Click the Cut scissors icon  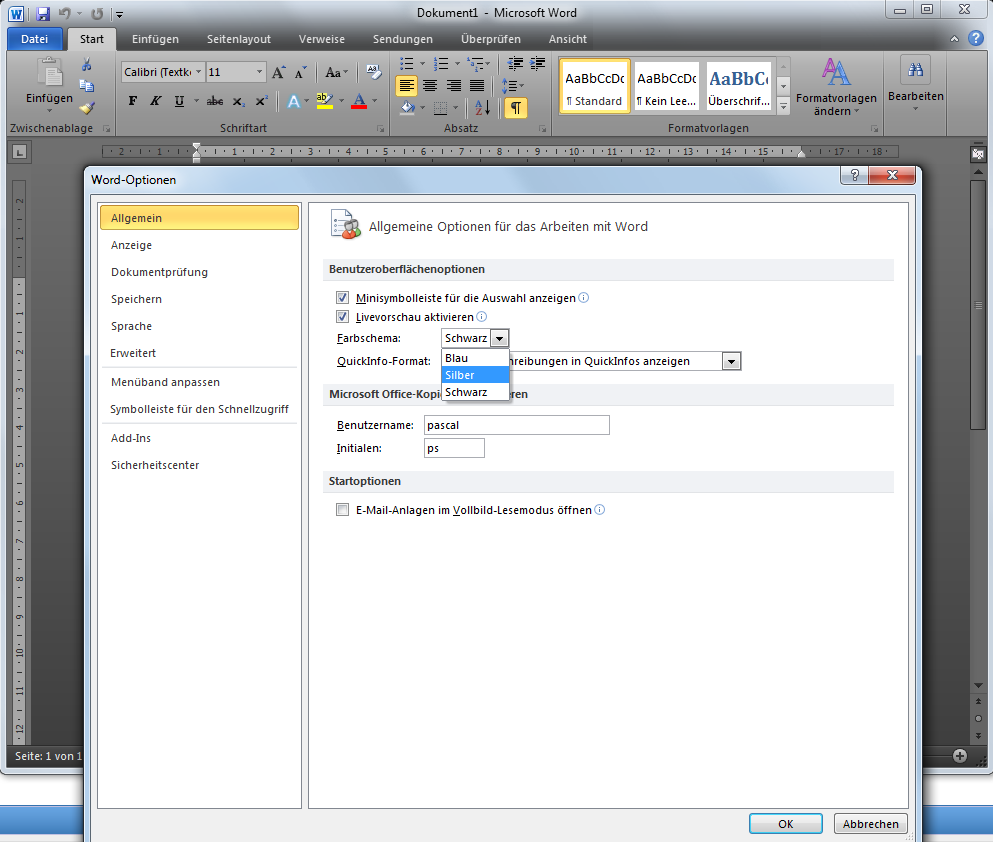pyautogui.click(x=87, y=65)
